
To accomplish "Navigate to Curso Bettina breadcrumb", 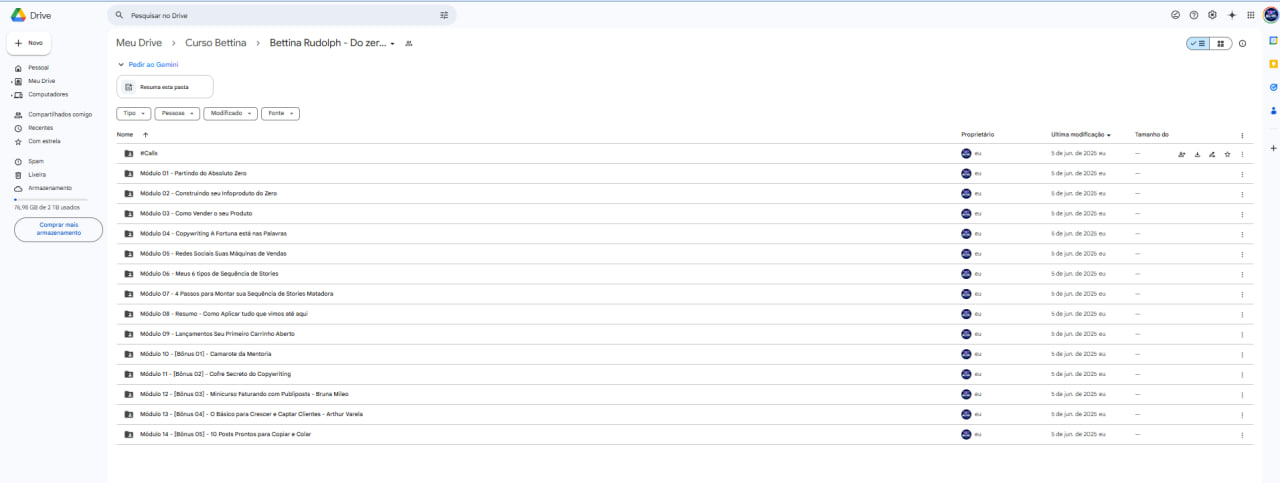I will tap(216, 44).
